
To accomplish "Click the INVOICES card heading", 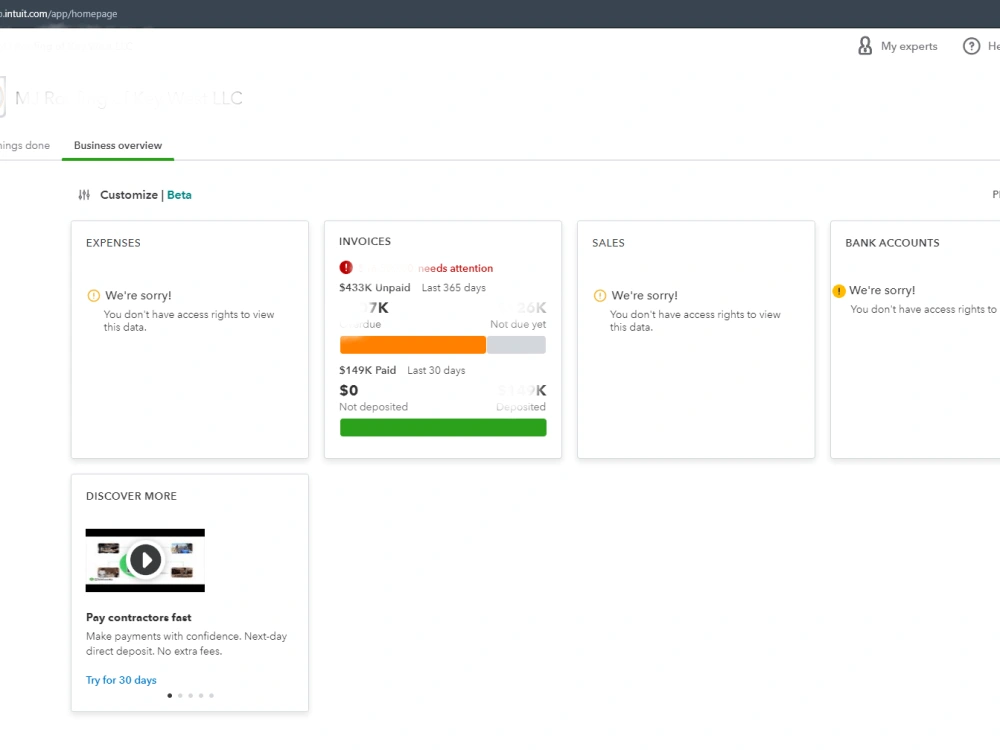I will click(x=365, y=241).
